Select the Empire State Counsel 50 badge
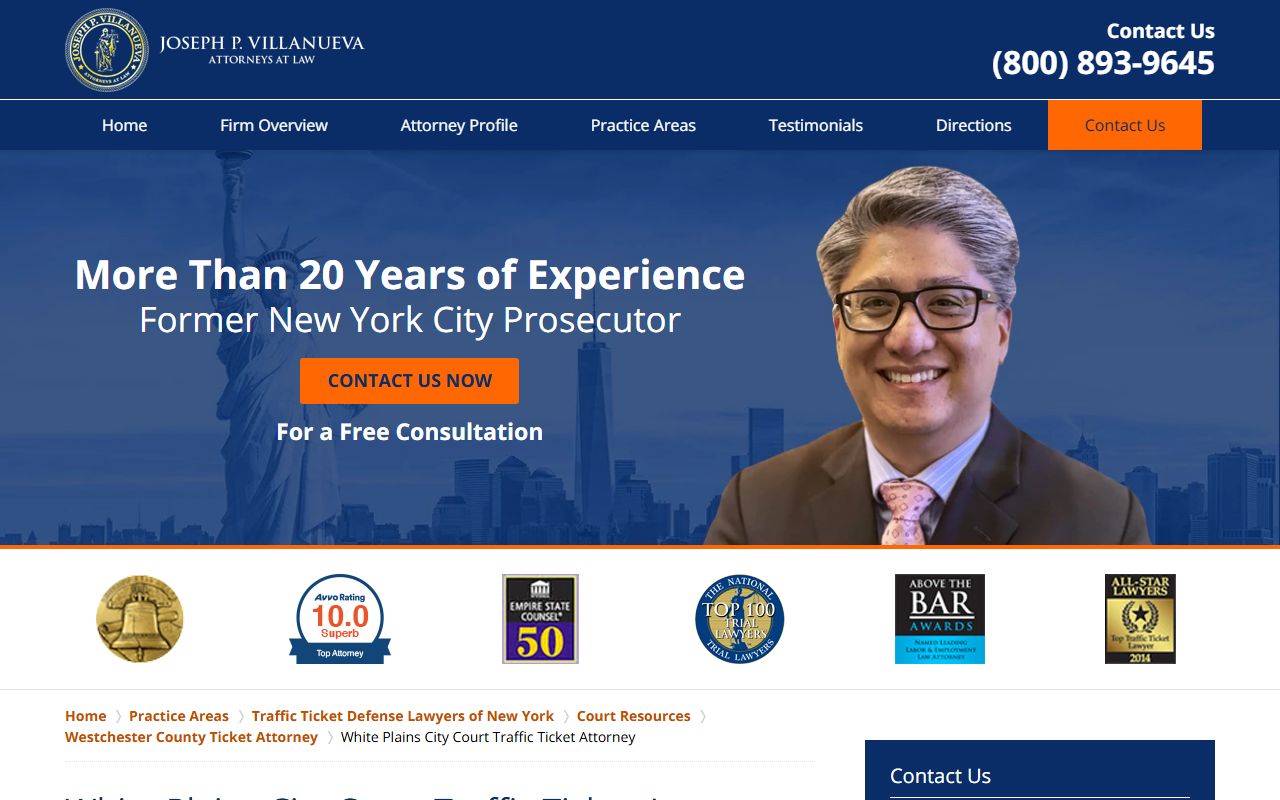 tap(540, 619)
